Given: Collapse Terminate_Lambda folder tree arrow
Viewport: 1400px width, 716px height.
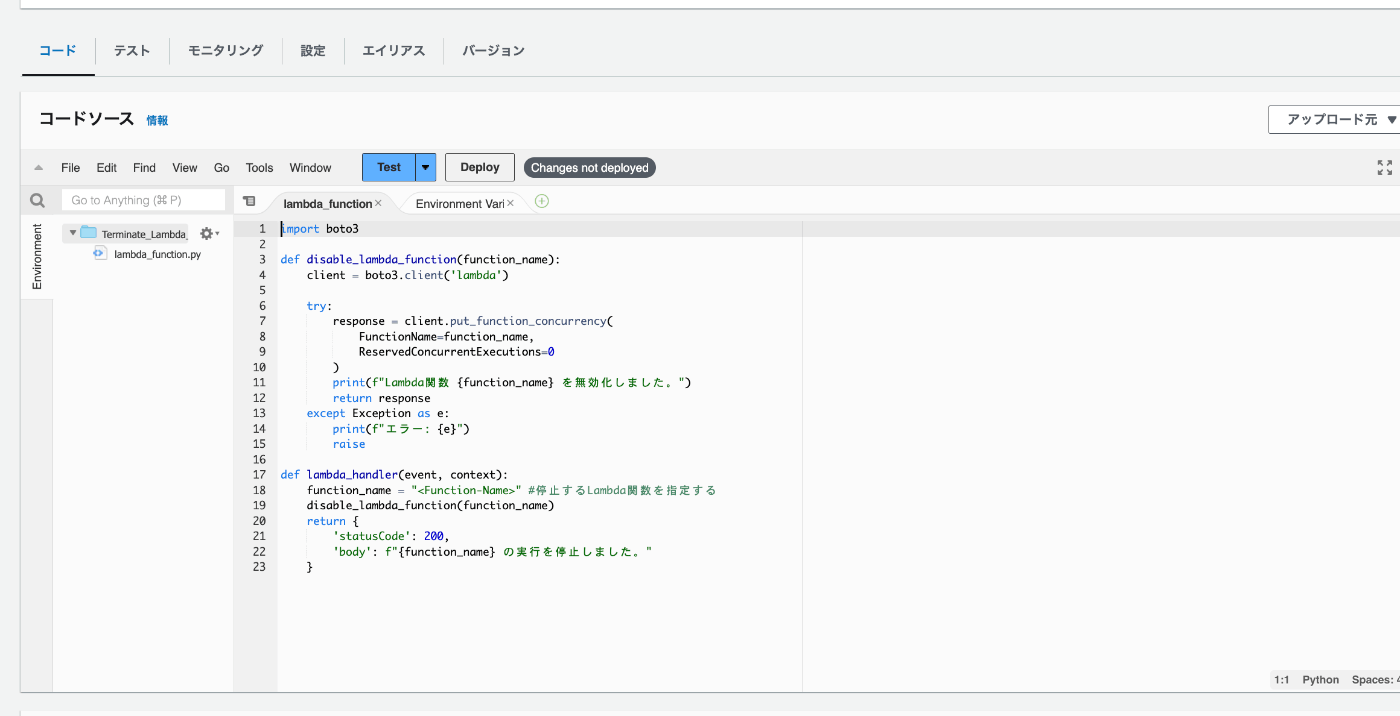Looking at the screenshot, I should click(x=72, y=233).
